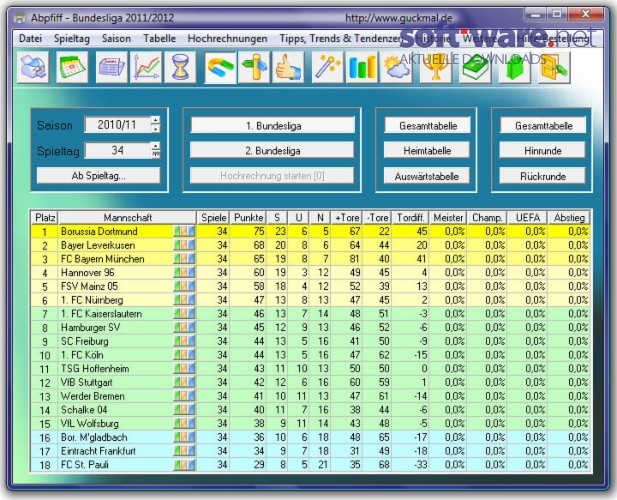This screenshot has height=500, width=617.
Task: Decrease Spieltag with the down arrow
Action: (156, 154)
